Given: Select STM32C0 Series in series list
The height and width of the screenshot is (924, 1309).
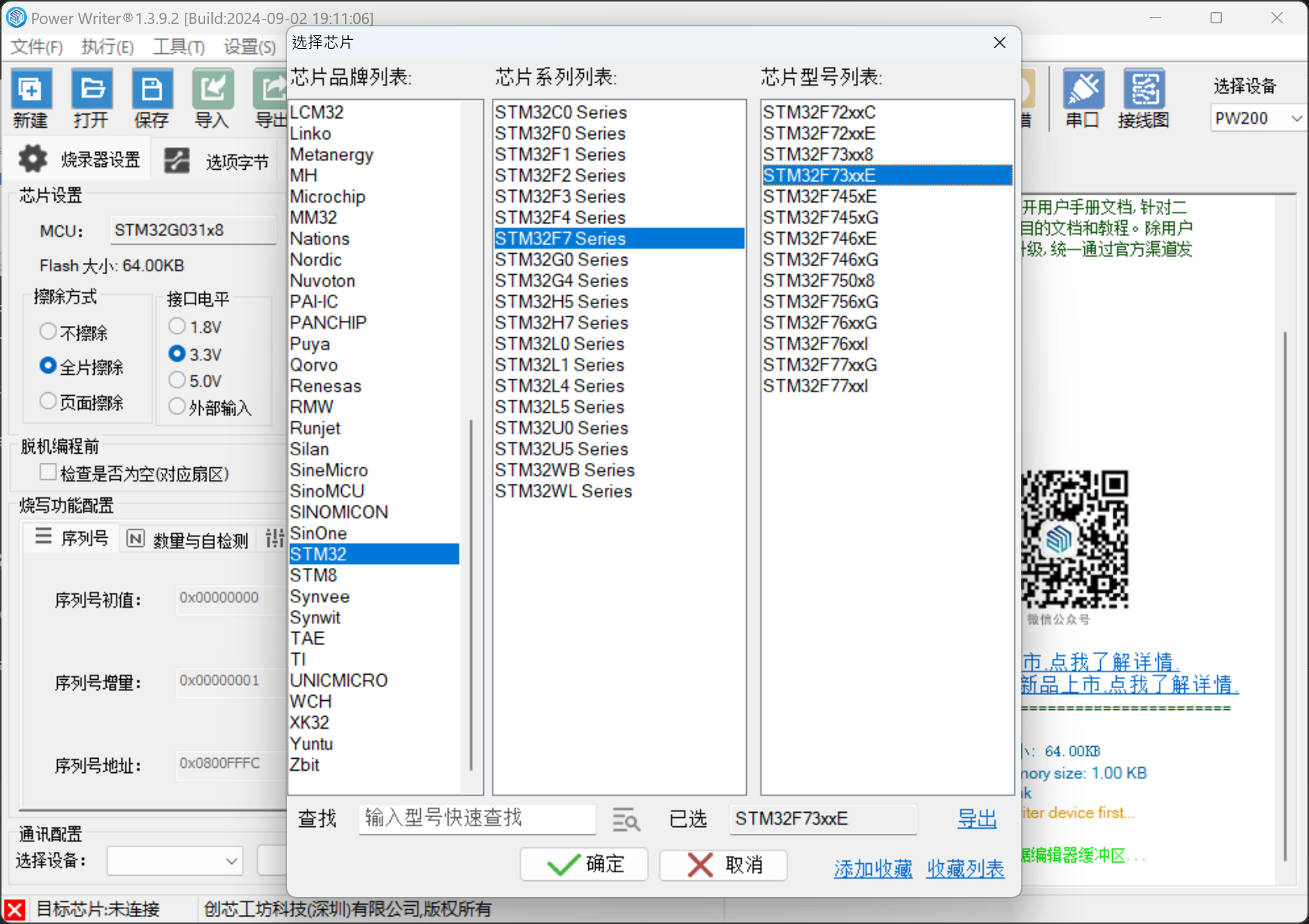Looking at the screenshot, I should [619, 113].
